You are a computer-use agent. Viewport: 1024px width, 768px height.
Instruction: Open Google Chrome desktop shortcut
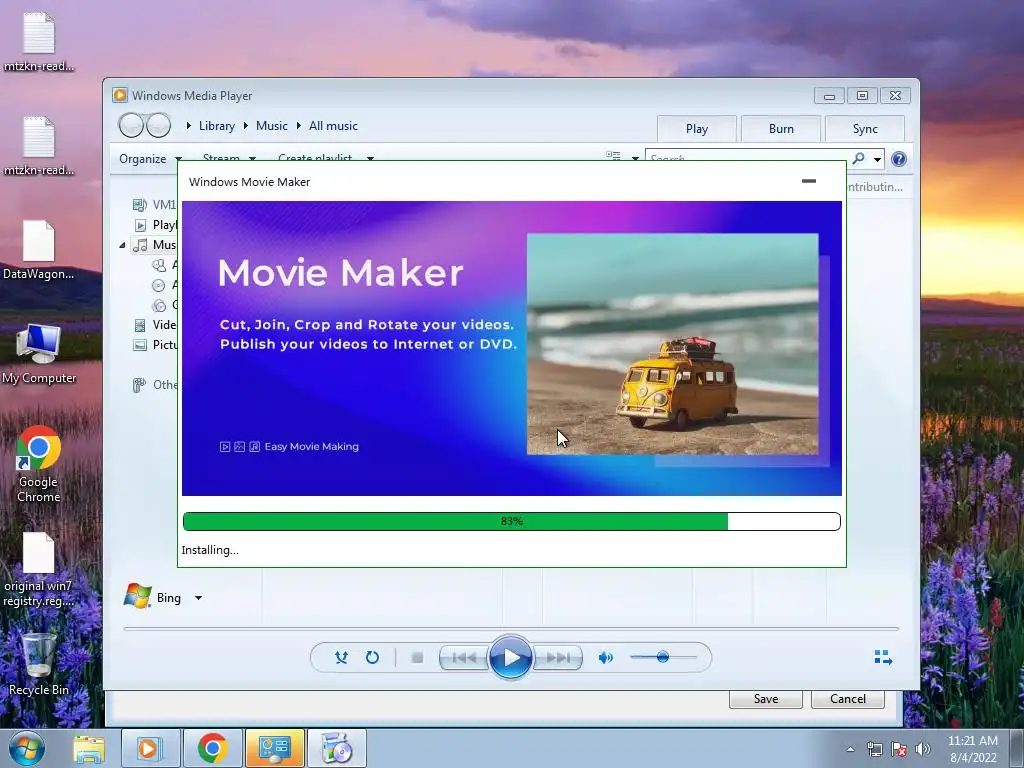[39, 463]
